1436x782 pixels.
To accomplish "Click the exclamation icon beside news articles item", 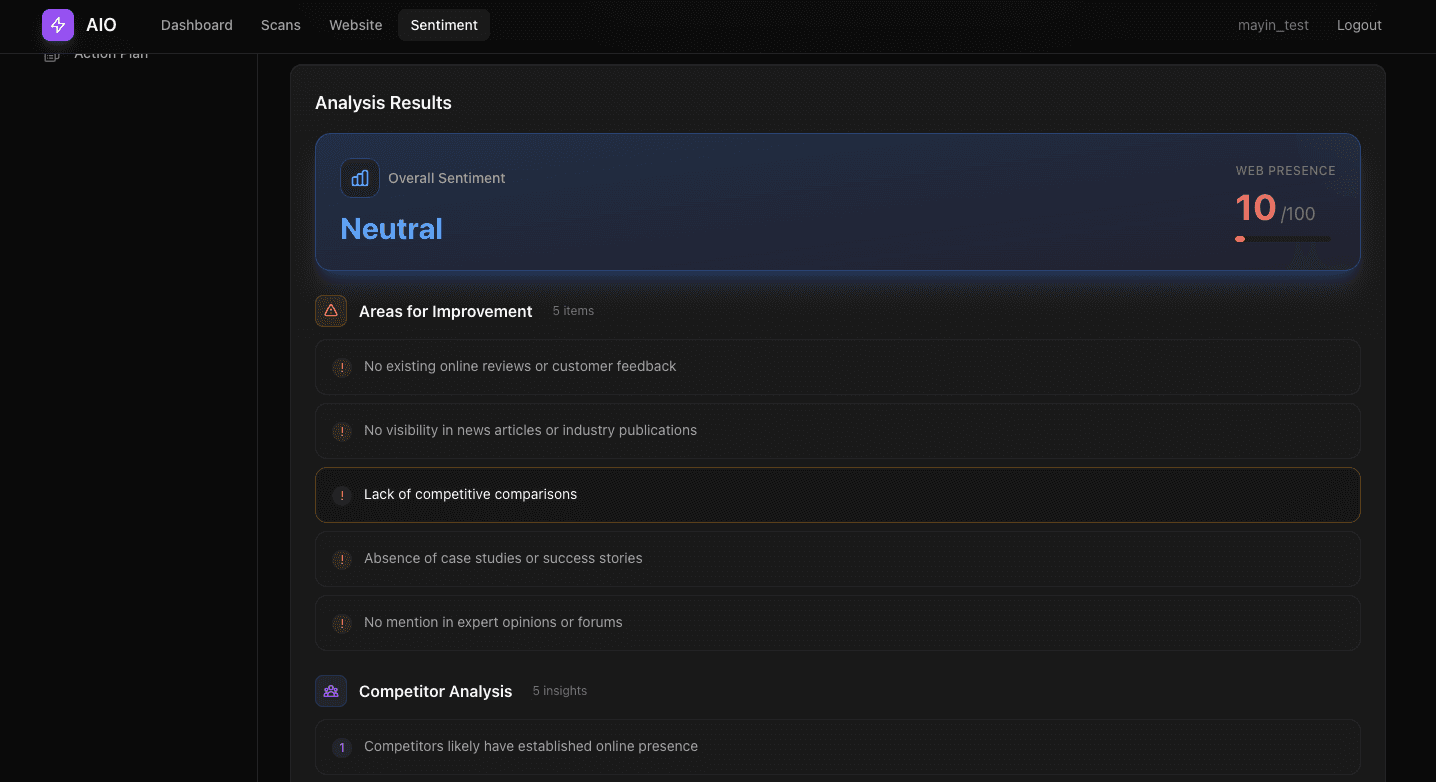I will point(341,431).
